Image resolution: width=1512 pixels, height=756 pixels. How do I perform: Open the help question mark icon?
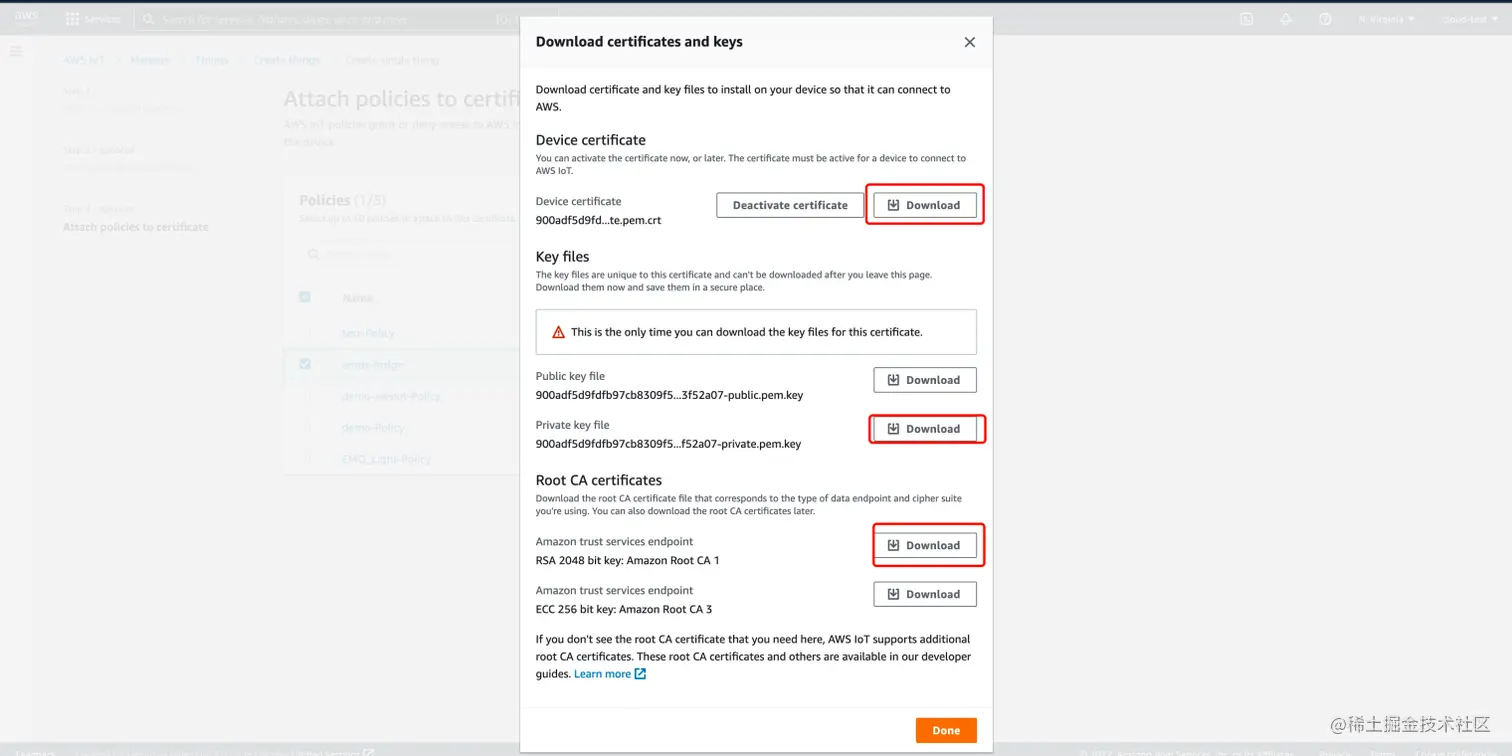(1325, 19)
